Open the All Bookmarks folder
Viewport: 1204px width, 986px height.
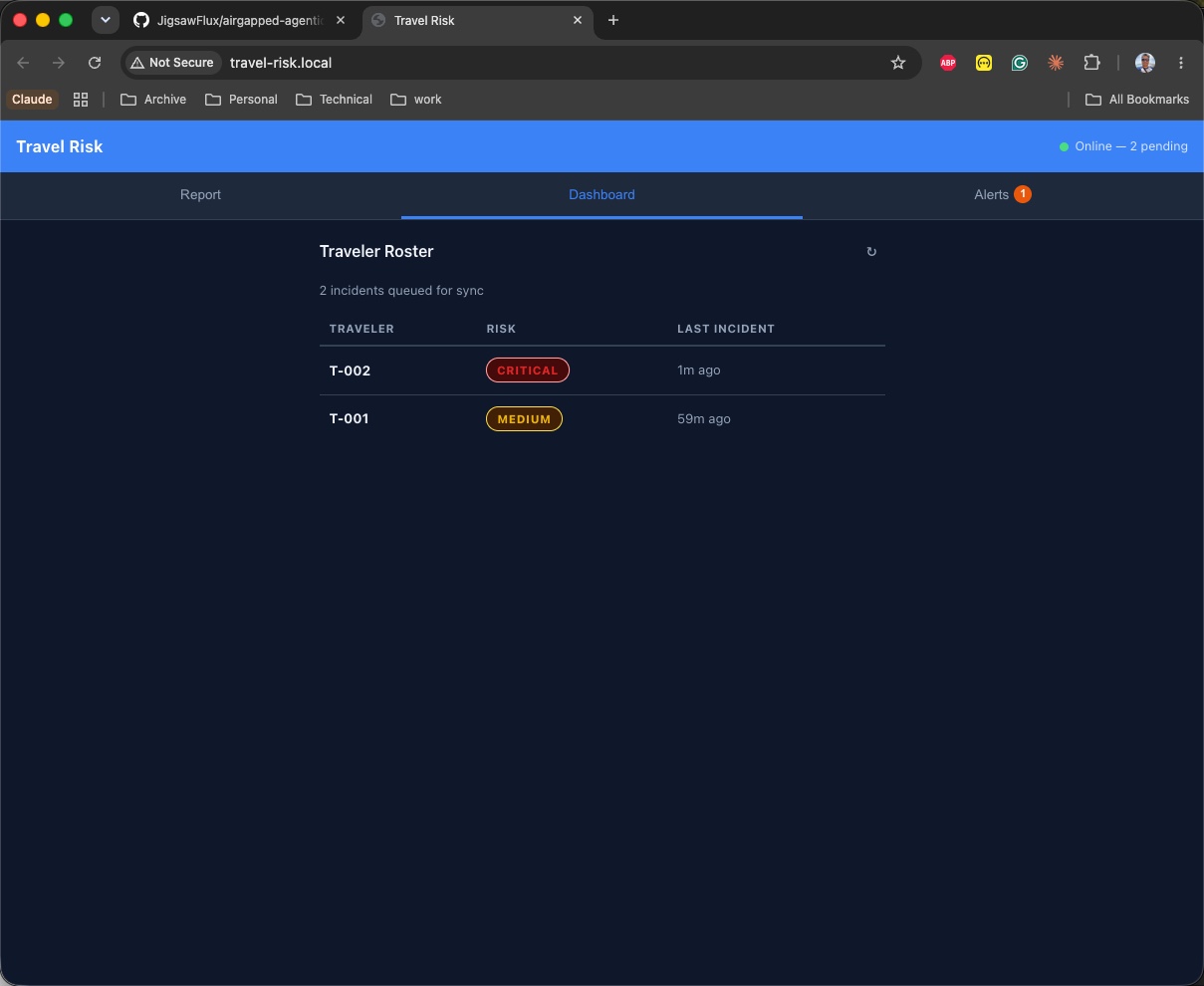pyautogui.click(x=1137, y=100)
